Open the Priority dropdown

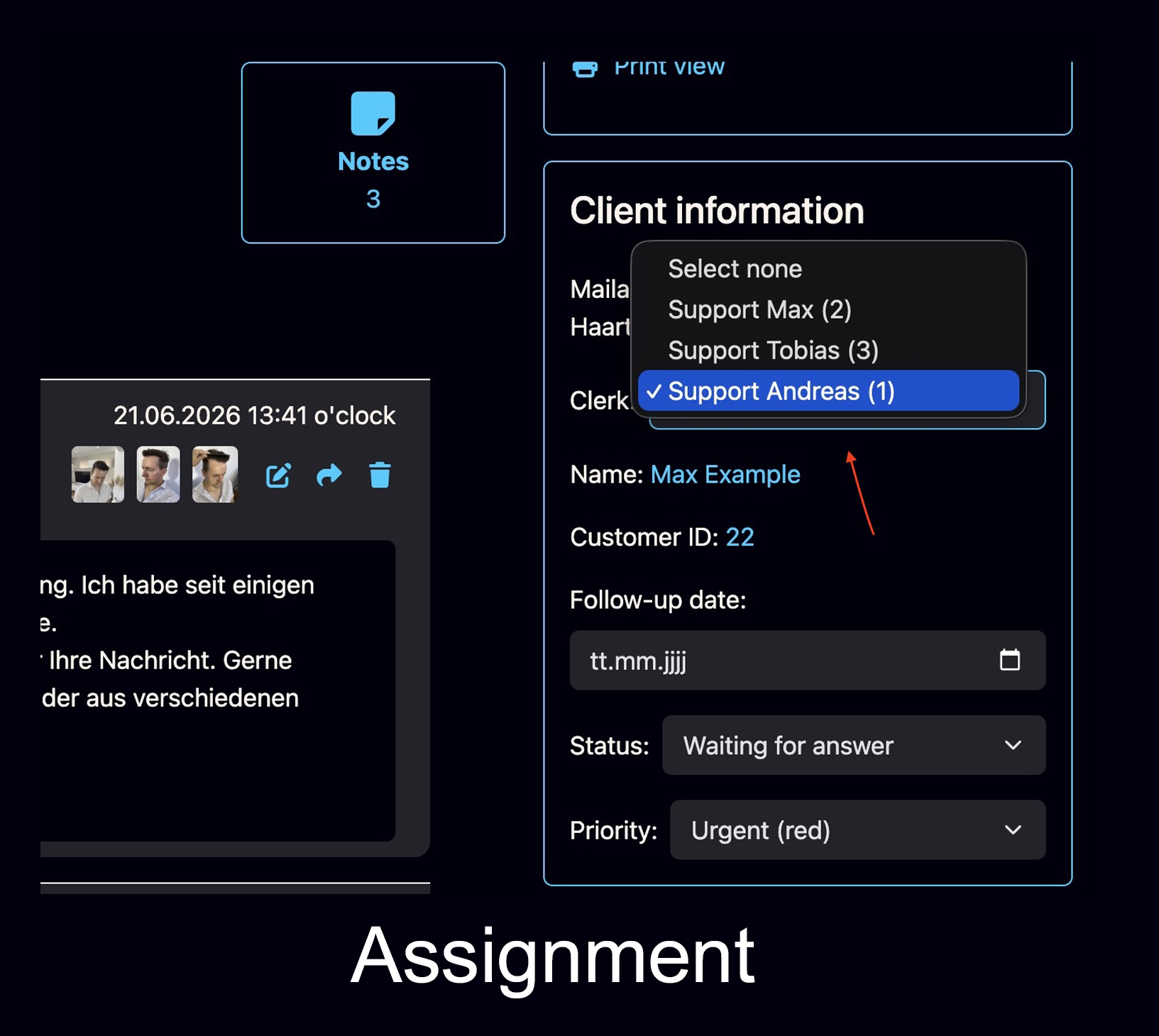(857, 830)
